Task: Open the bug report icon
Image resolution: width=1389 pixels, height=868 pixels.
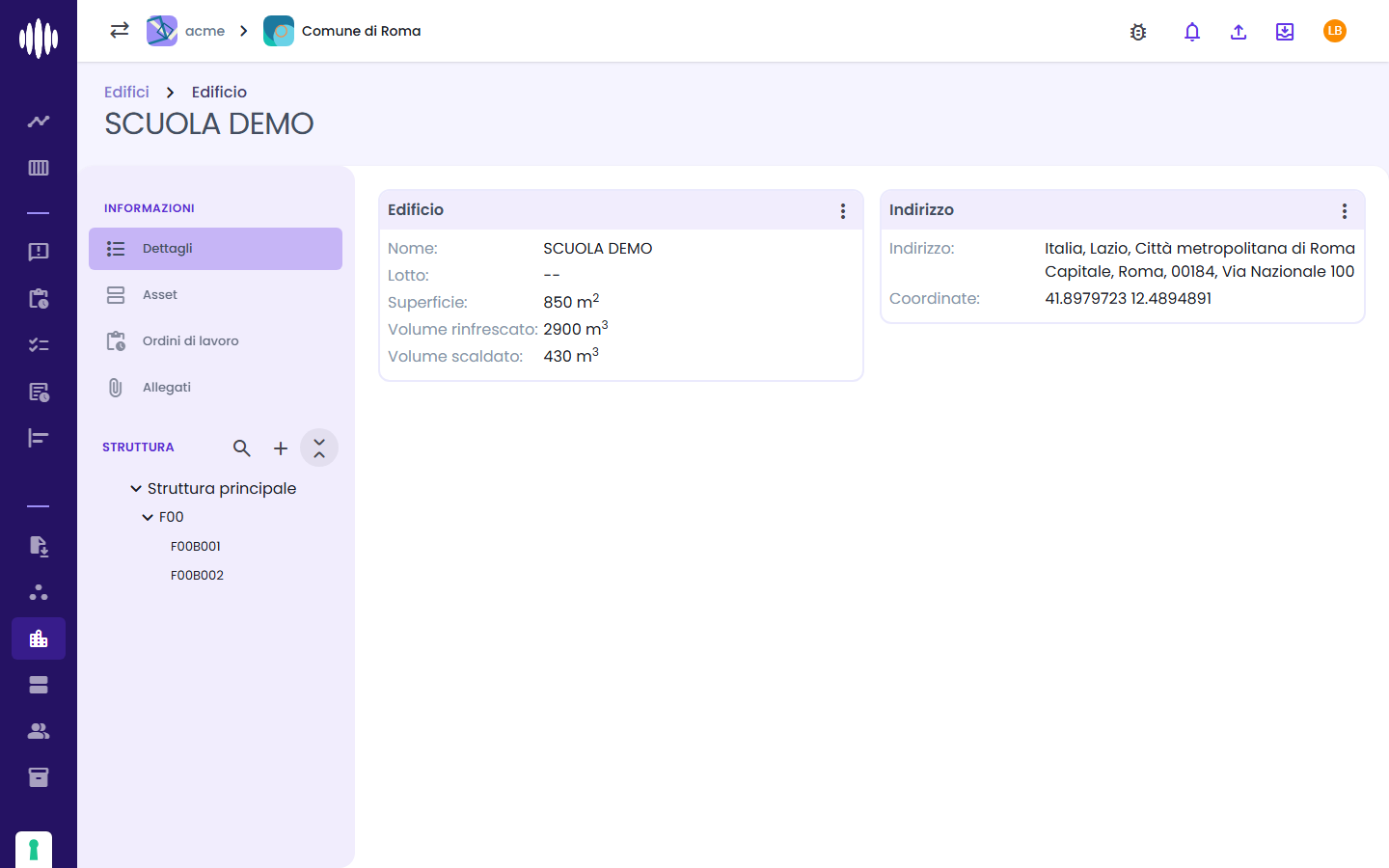Action: (x=1138, y=32)
